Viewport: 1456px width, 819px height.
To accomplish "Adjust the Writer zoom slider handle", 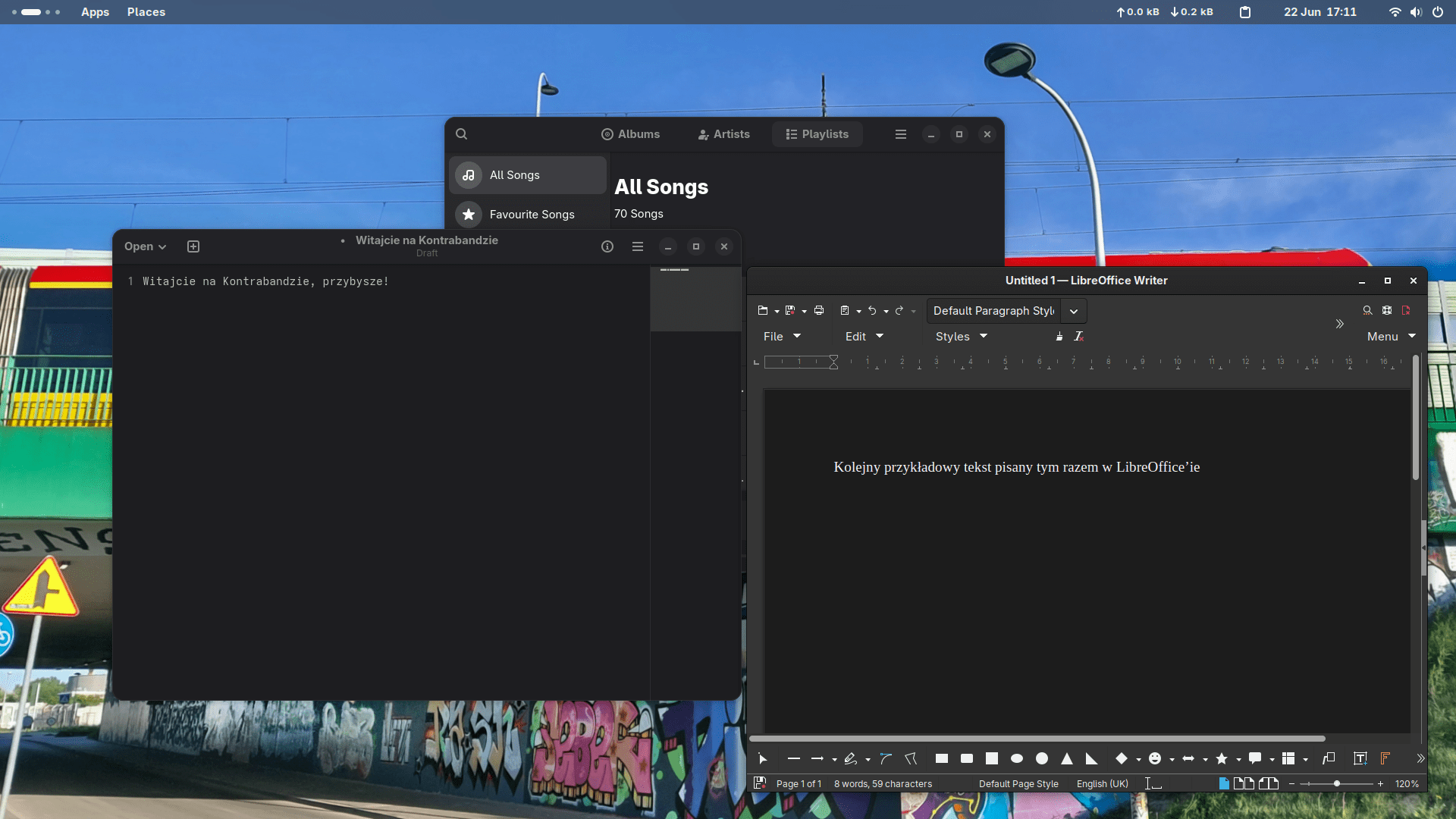I will coord(1336,783).
